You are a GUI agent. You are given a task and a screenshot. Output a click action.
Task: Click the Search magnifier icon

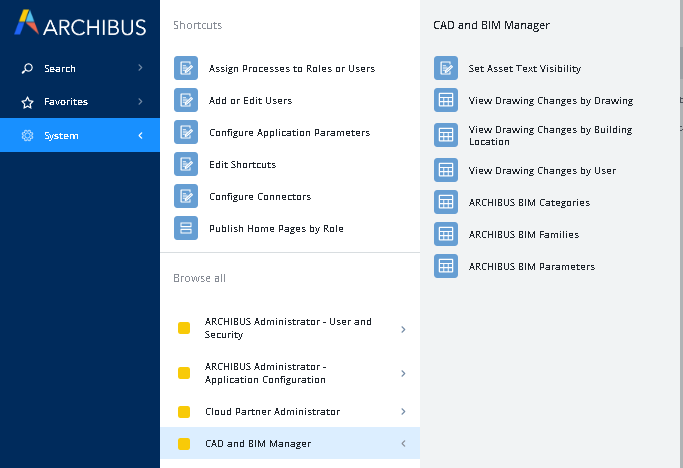pyautogui.click(x=27, y=68)
